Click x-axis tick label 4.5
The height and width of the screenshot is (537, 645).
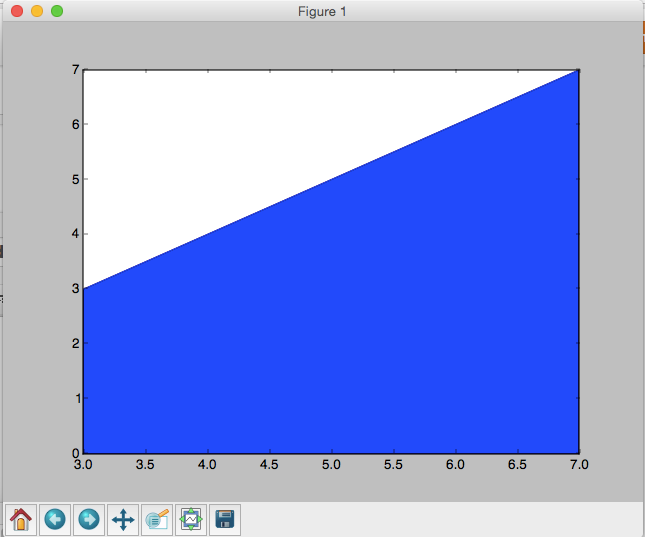tap(269, 465)
